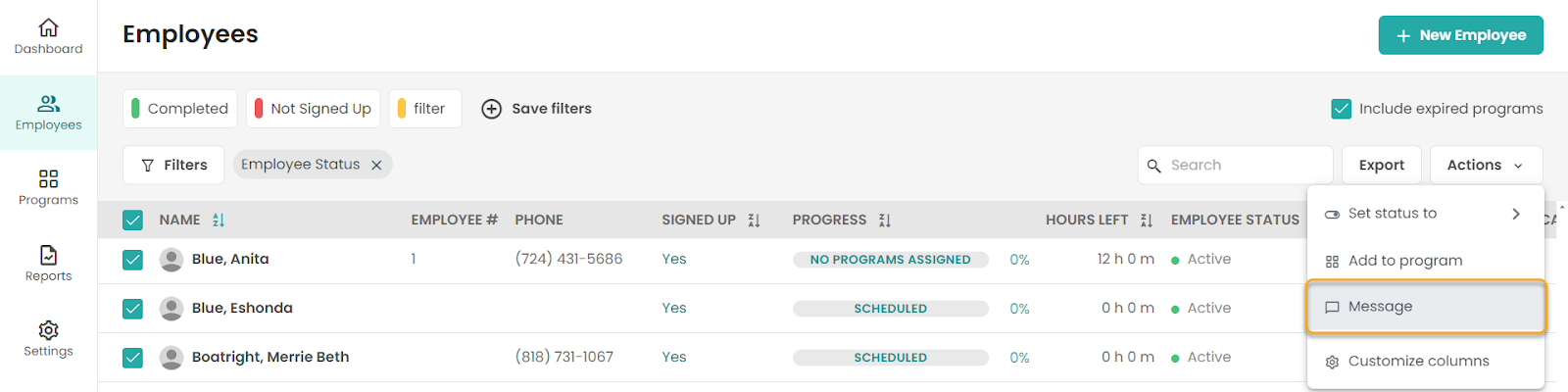This screenshot has width=1568, height=392.
Task: Click Anita Blue's avatar icon
Action: tap(171, 260)
